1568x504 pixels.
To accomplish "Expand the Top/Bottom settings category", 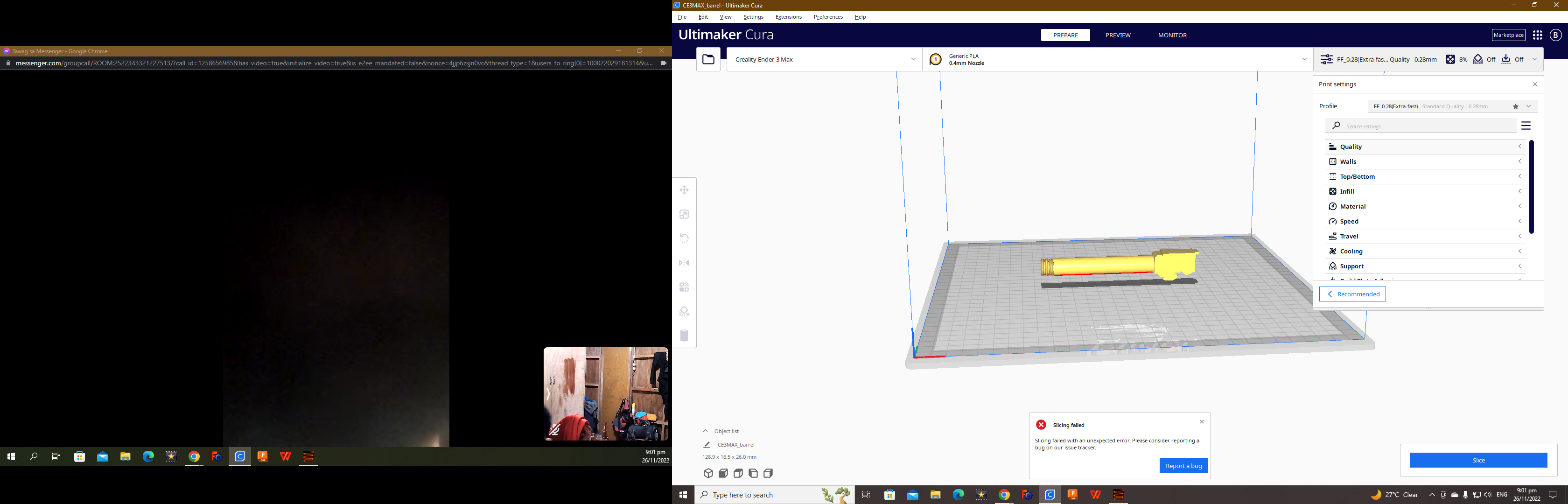I will 1424,176.
